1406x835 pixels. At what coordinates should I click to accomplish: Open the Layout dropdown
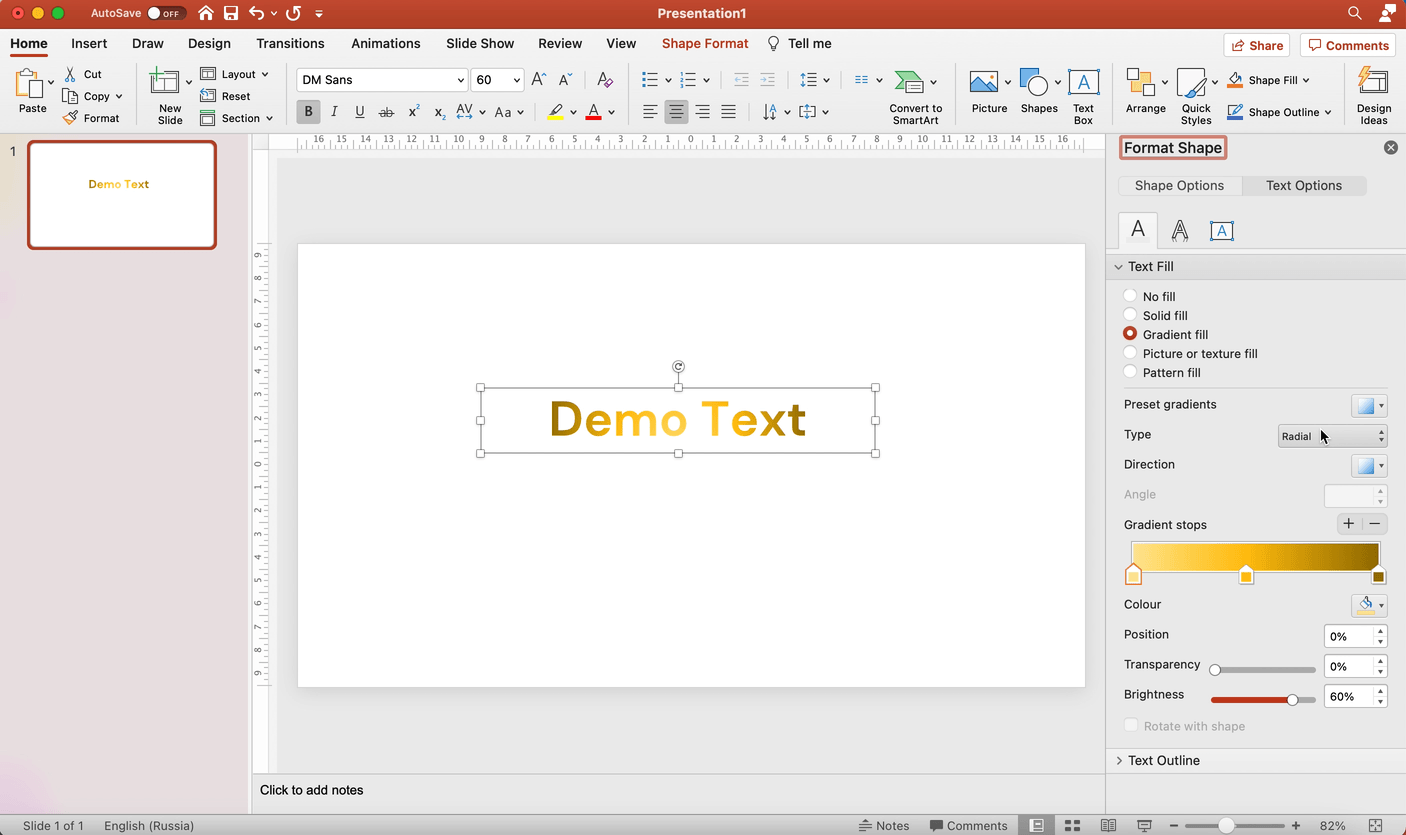(x=235, y=74)
